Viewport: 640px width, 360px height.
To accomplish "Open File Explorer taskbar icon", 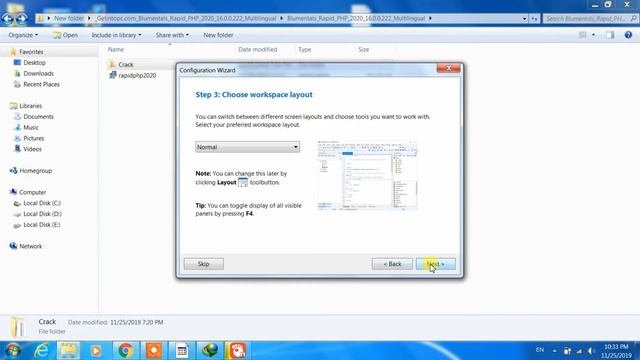I will point(68,351).
